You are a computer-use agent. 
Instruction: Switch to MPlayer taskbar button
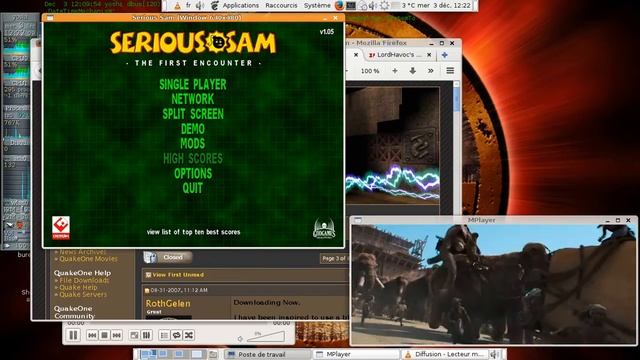[x=356, y=354]
